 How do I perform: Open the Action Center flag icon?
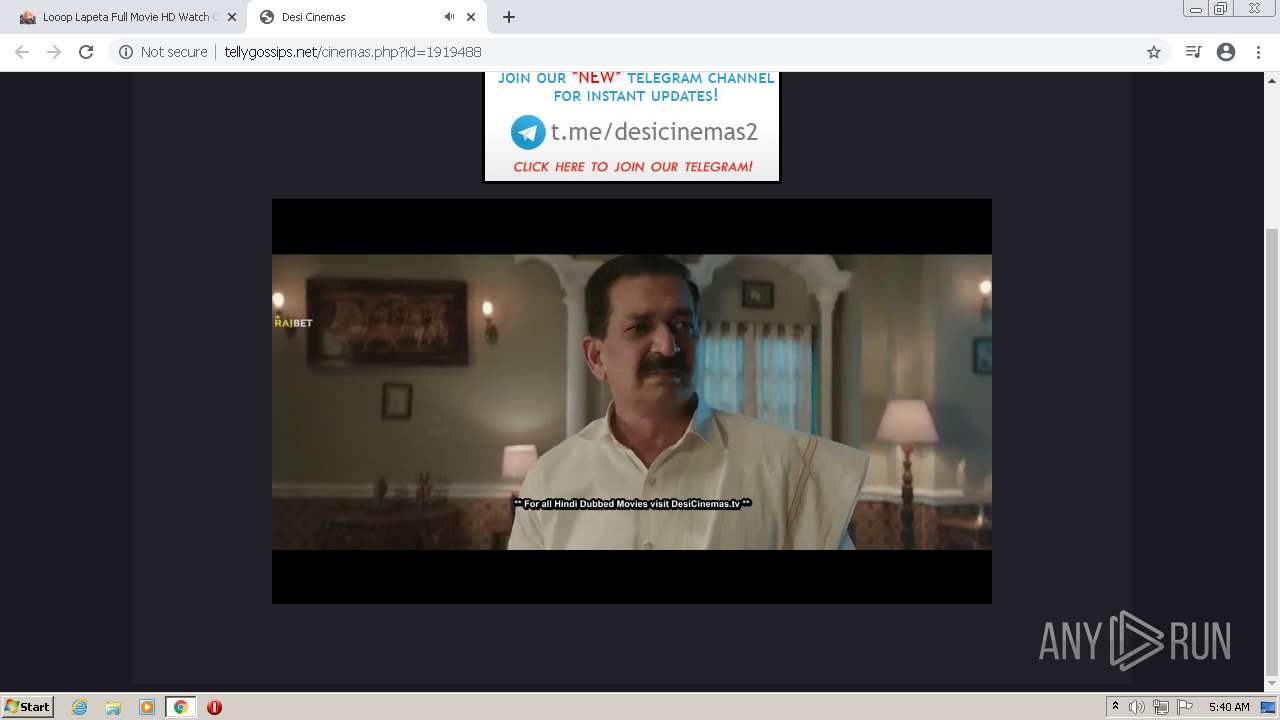(x=1185, y=707)
